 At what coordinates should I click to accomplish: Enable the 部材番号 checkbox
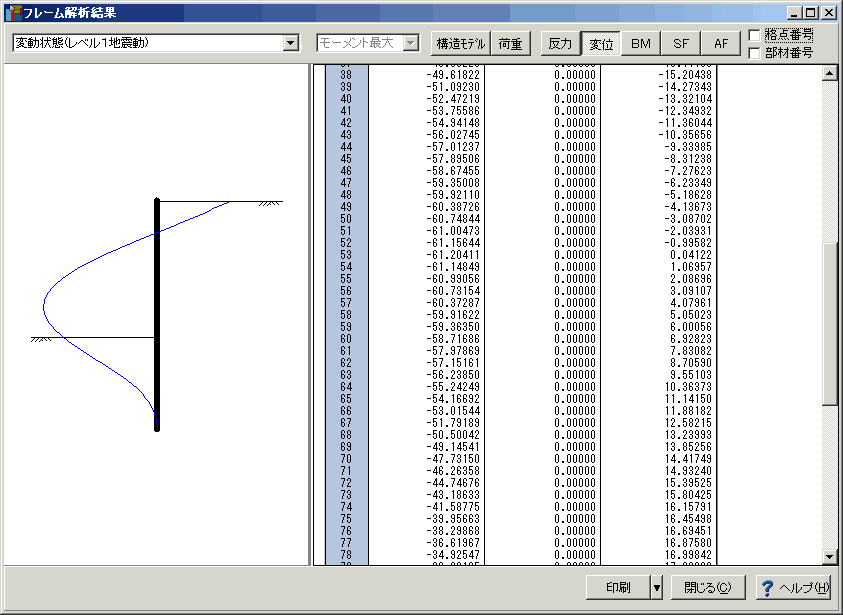pyautogui.click(x=755, y=52)
